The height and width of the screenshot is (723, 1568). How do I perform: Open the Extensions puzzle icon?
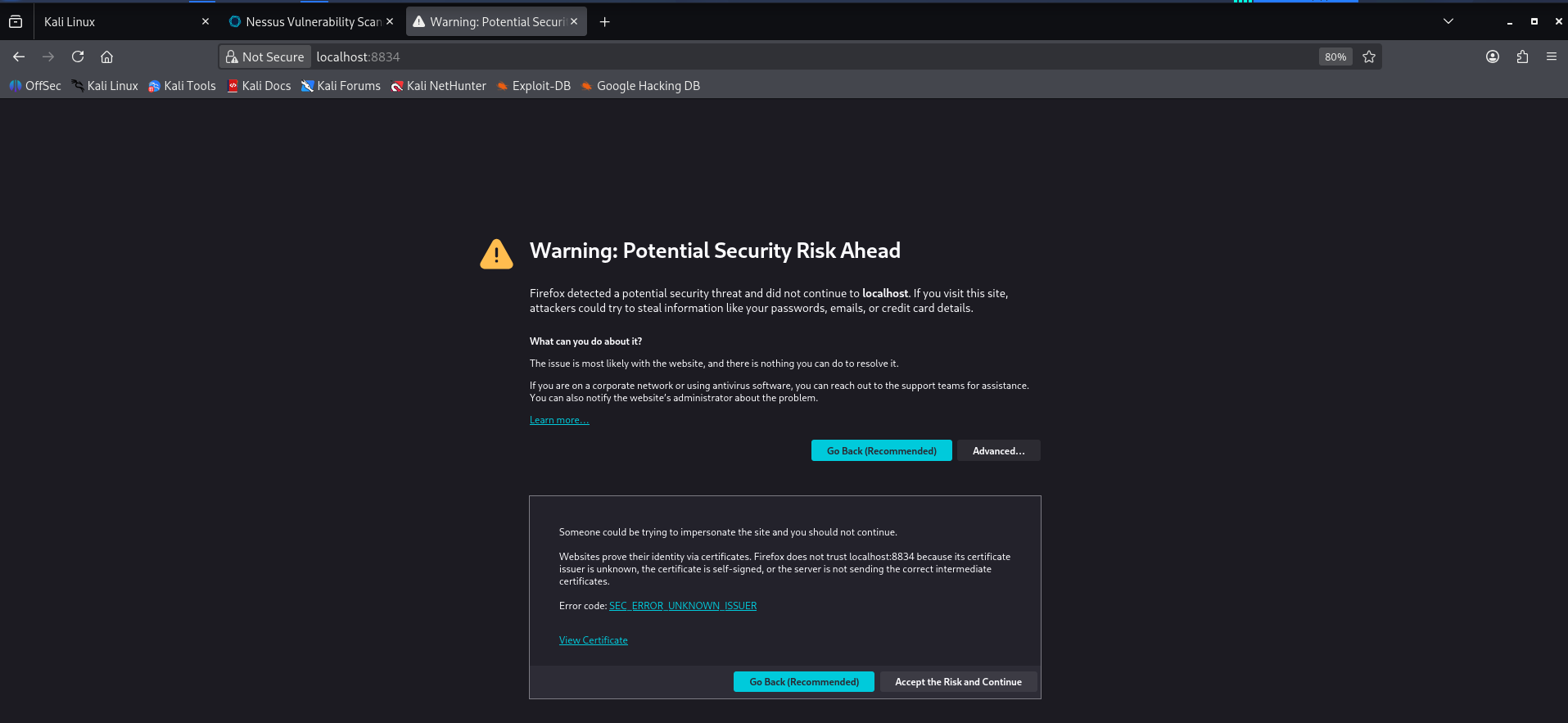1522,56
